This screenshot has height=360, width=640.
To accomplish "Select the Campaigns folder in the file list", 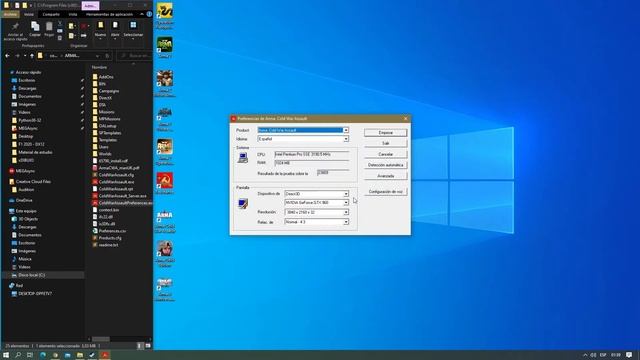I will [x=109, y=91].
